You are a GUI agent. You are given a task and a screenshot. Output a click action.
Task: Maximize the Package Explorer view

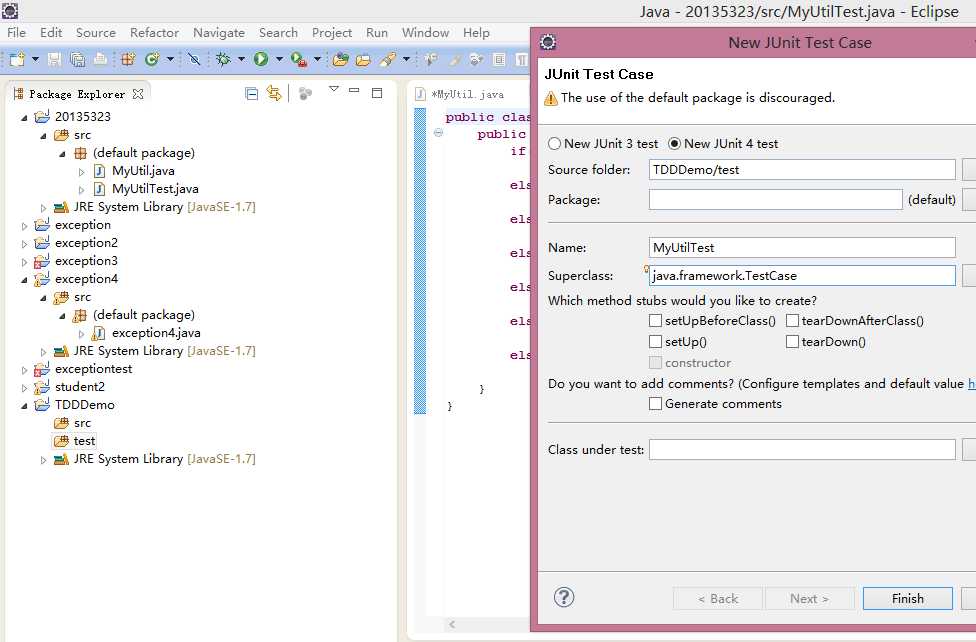tap(377, 93)
